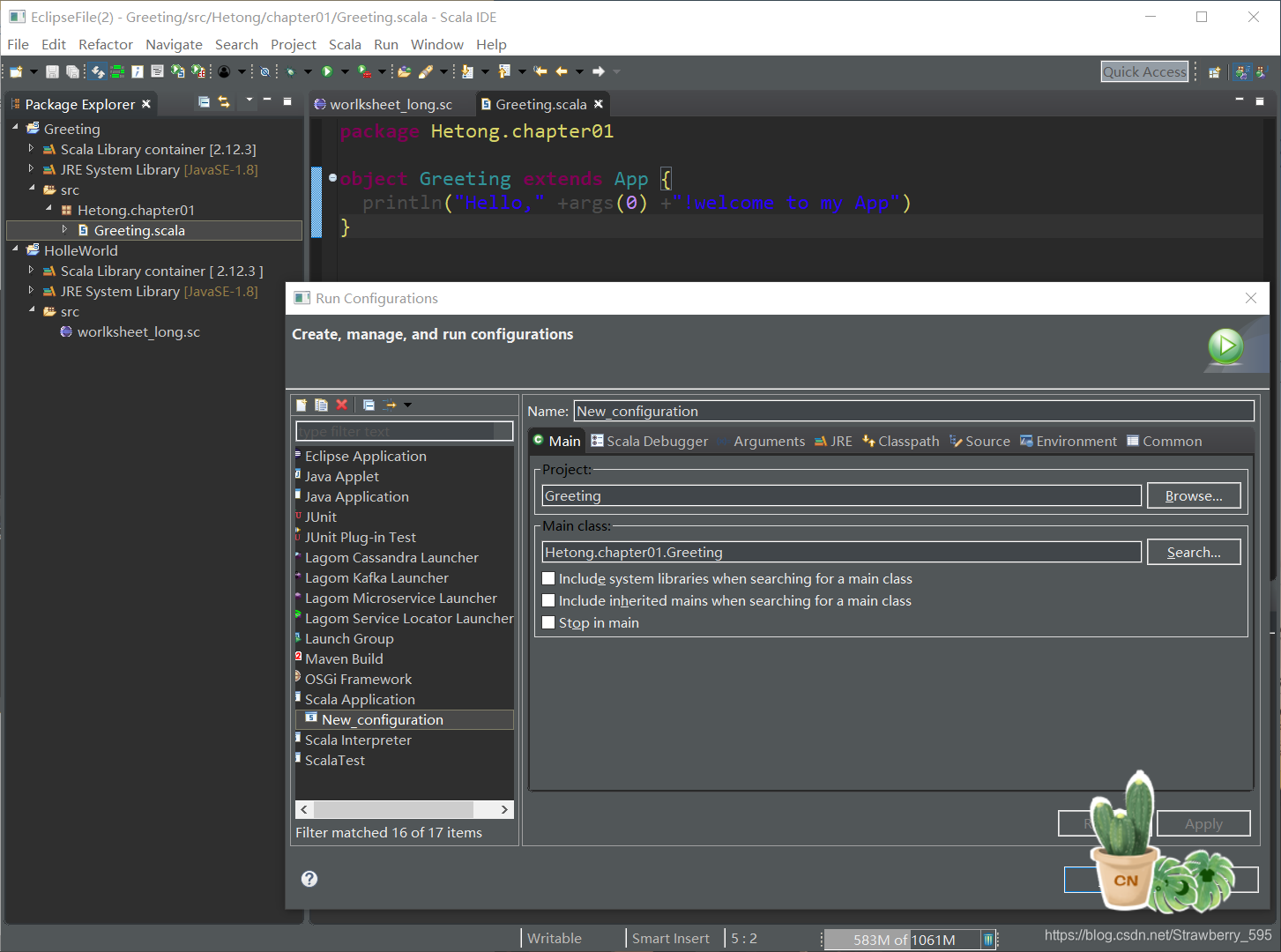Click the Apply button
The width and height of the screenshot is (1281, 952).
(x=1203, y=823)
